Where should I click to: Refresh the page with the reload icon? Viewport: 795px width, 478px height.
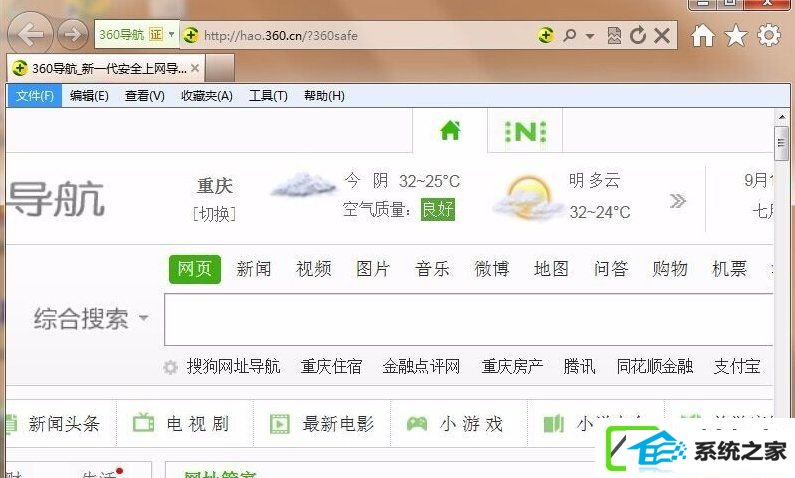point(638,35)
